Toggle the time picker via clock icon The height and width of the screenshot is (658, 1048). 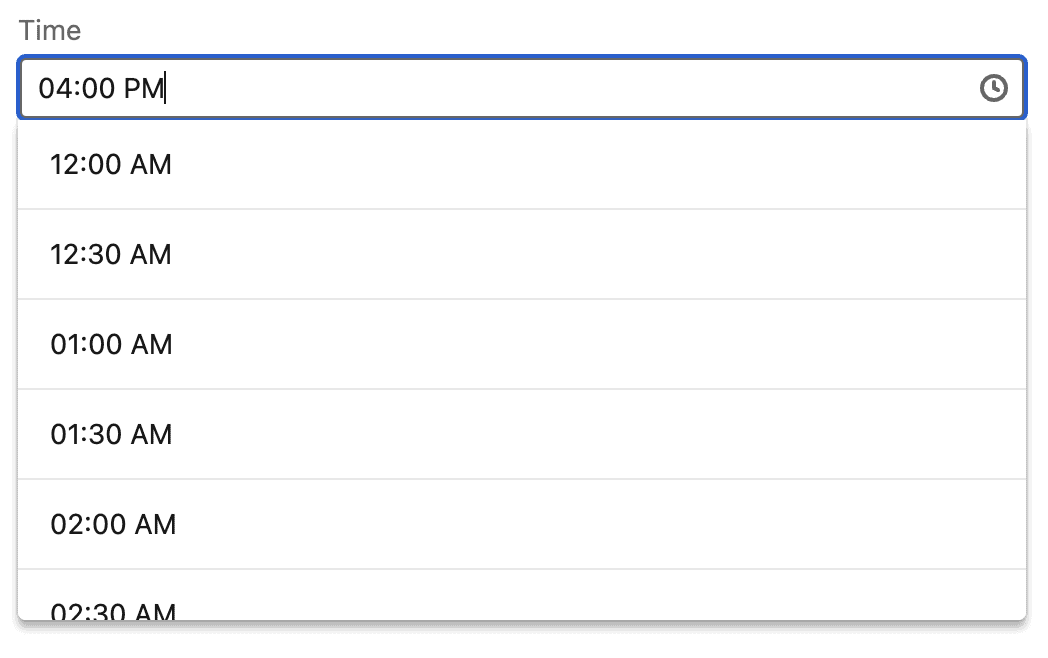point(993,88)
